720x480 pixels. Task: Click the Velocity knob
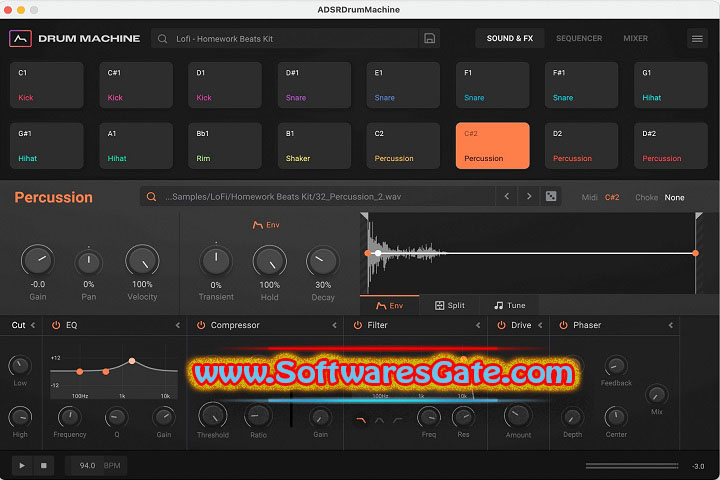pos(142,260)
